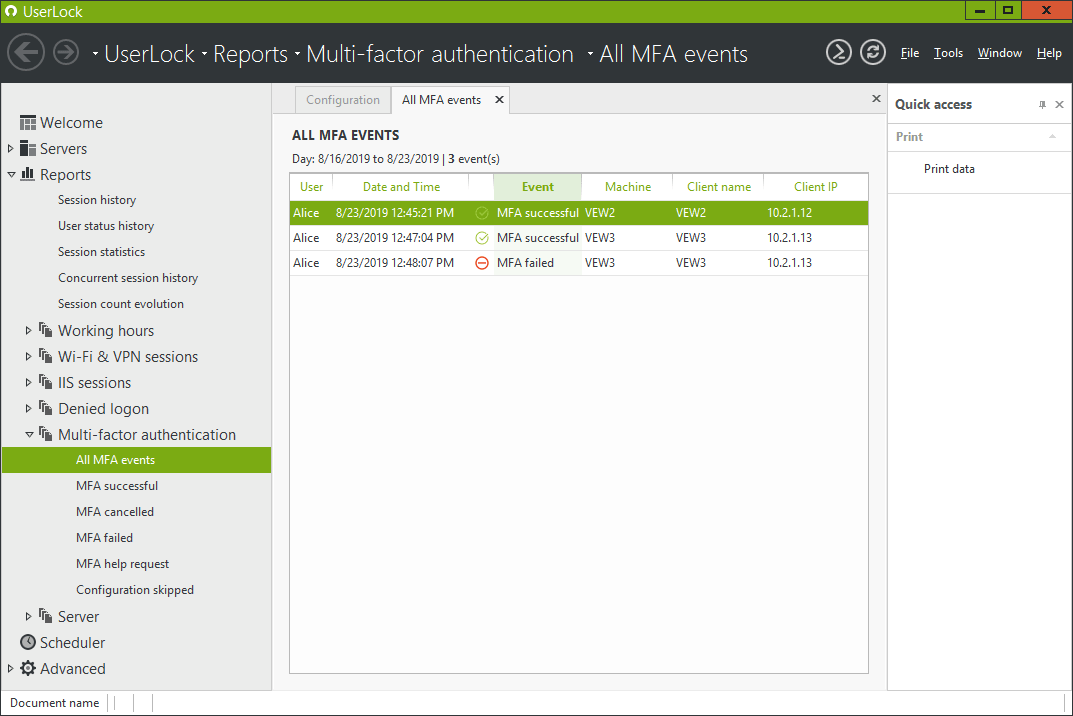Sort by the Date and Time column
This screenshot has width=1073, height=716.
click(x=401, y=187)
